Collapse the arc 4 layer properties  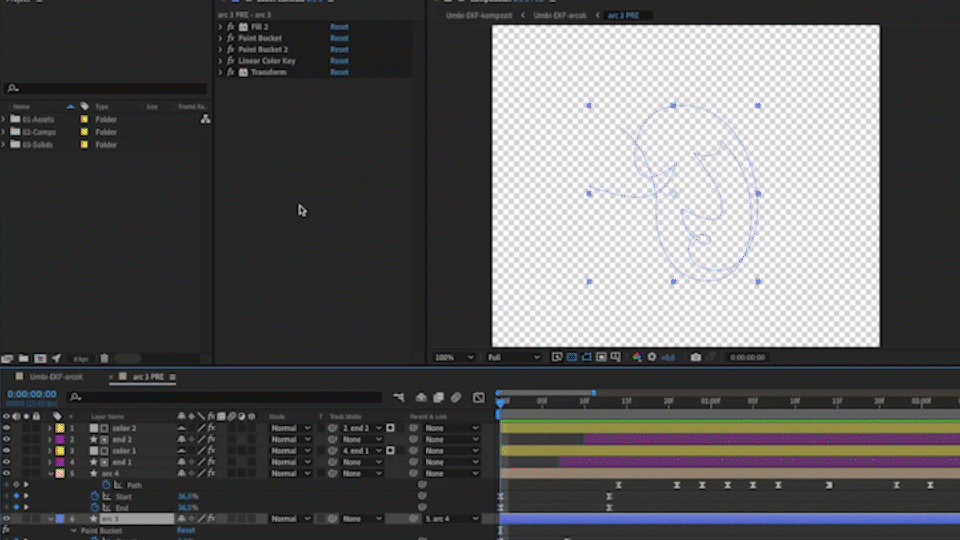click(x=50, y=473)
